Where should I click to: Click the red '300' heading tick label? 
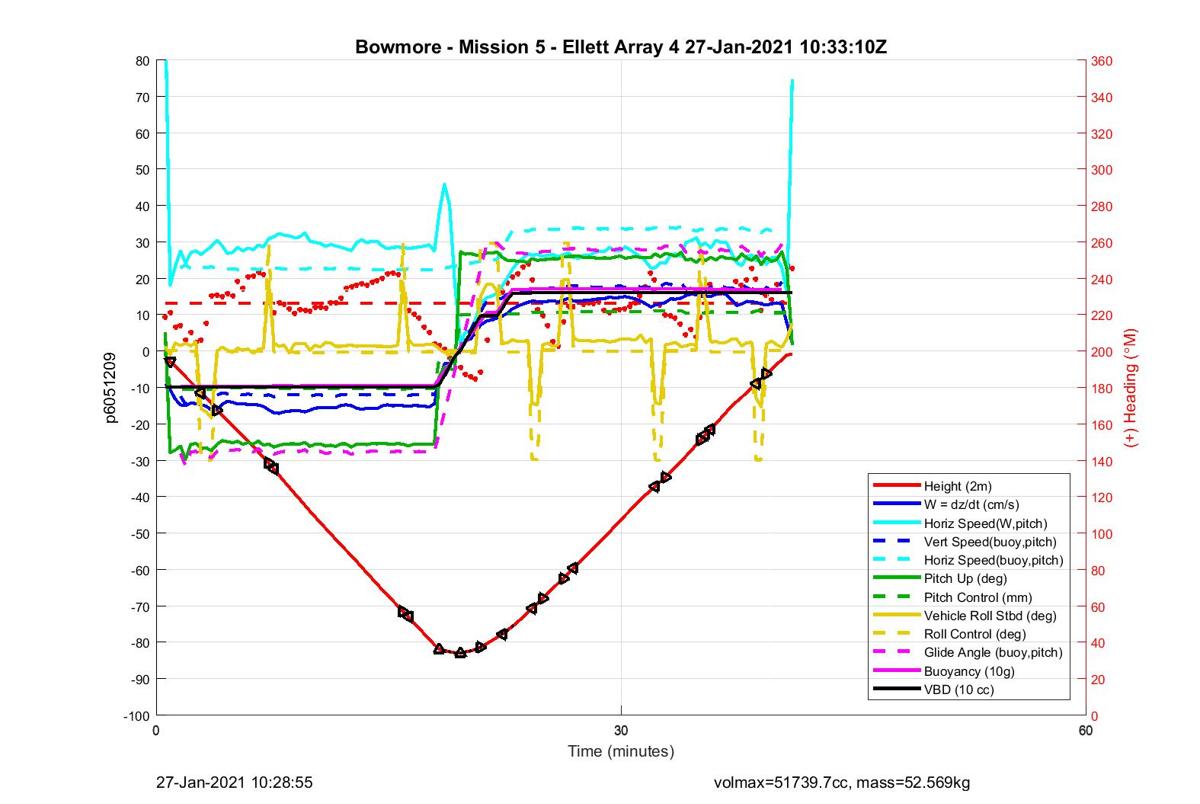click(1103, 170)
